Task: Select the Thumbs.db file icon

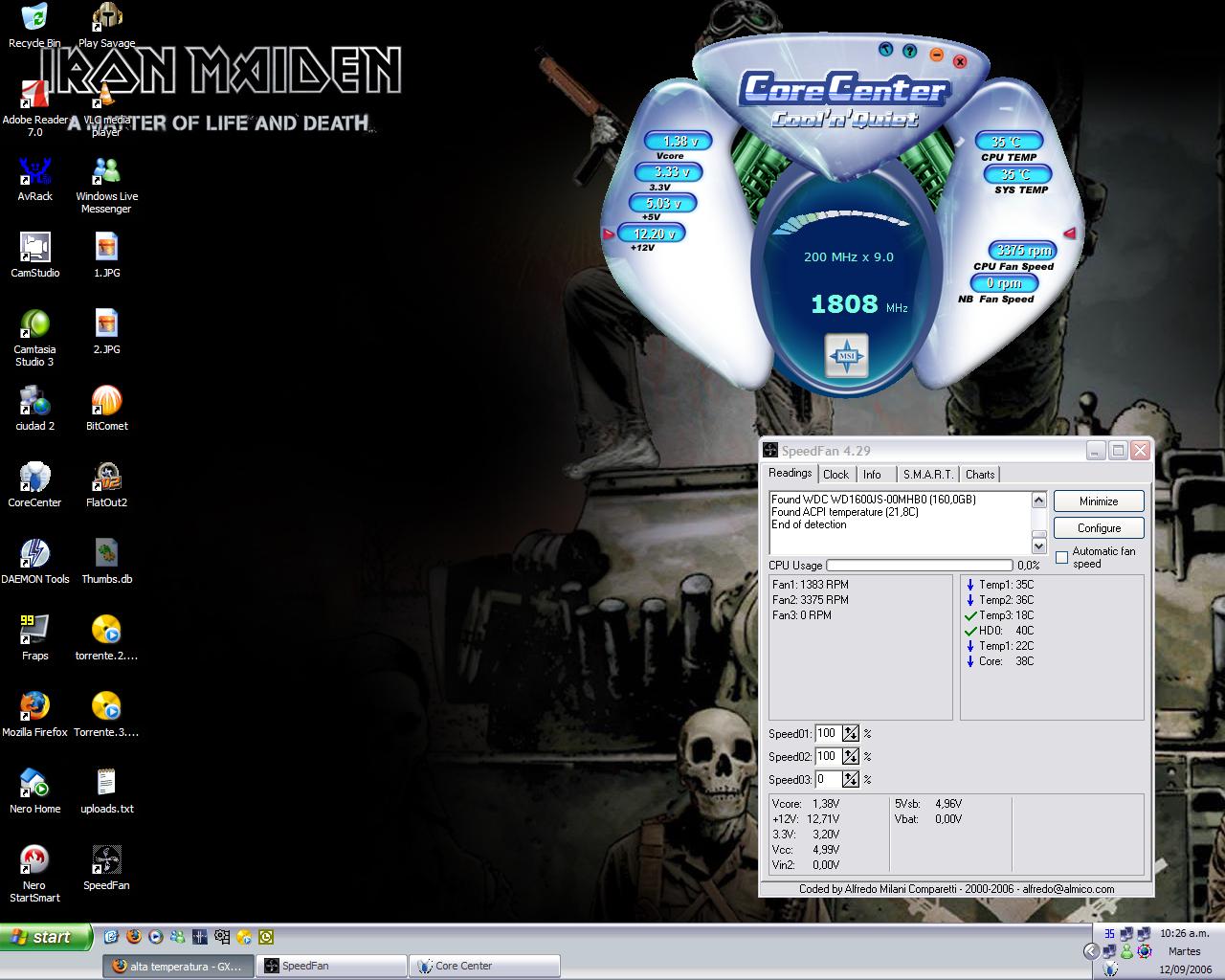Action: (x=106, y=562)
